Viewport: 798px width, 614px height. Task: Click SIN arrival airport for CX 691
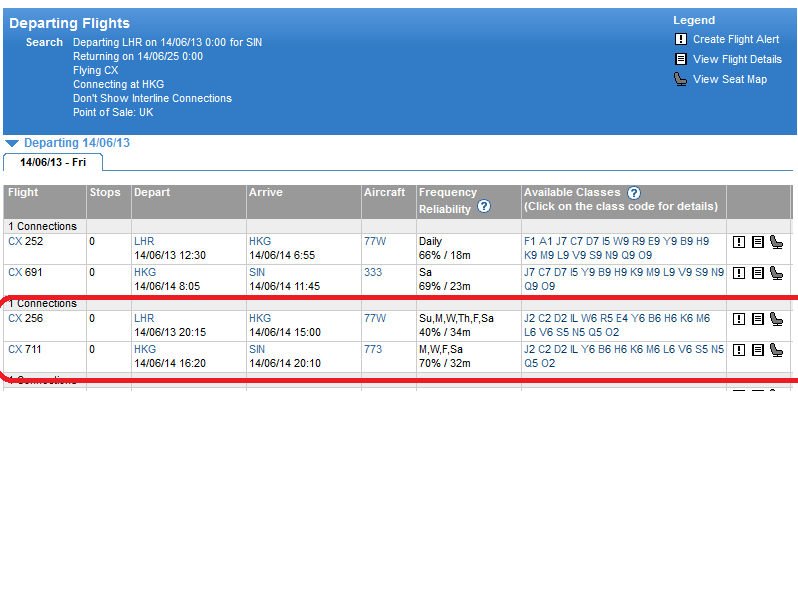(x=257, y=272)
